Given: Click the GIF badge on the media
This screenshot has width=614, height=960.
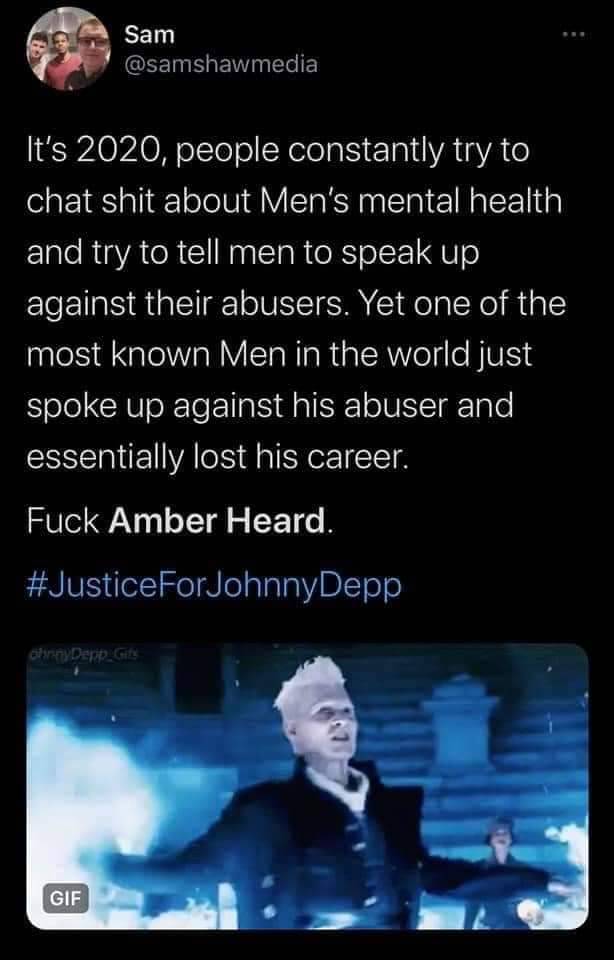Looking at the screenshot, I should [65, 898].
